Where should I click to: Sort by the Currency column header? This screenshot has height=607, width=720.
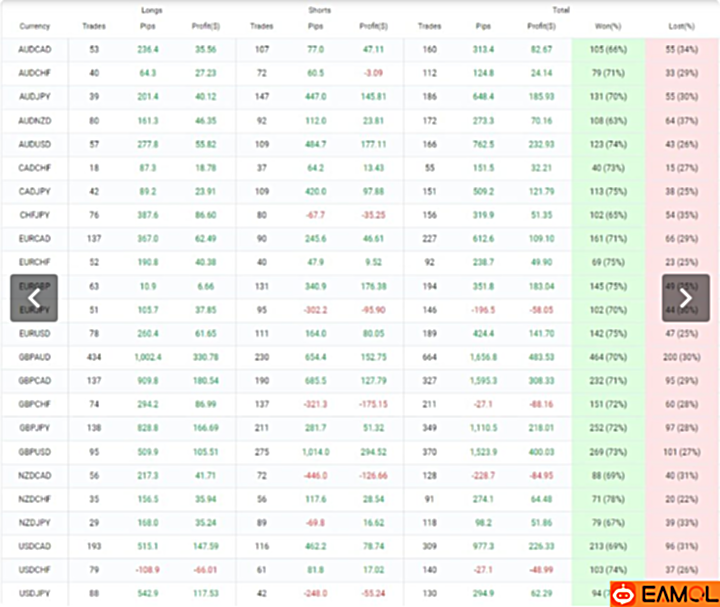point(35,26)
